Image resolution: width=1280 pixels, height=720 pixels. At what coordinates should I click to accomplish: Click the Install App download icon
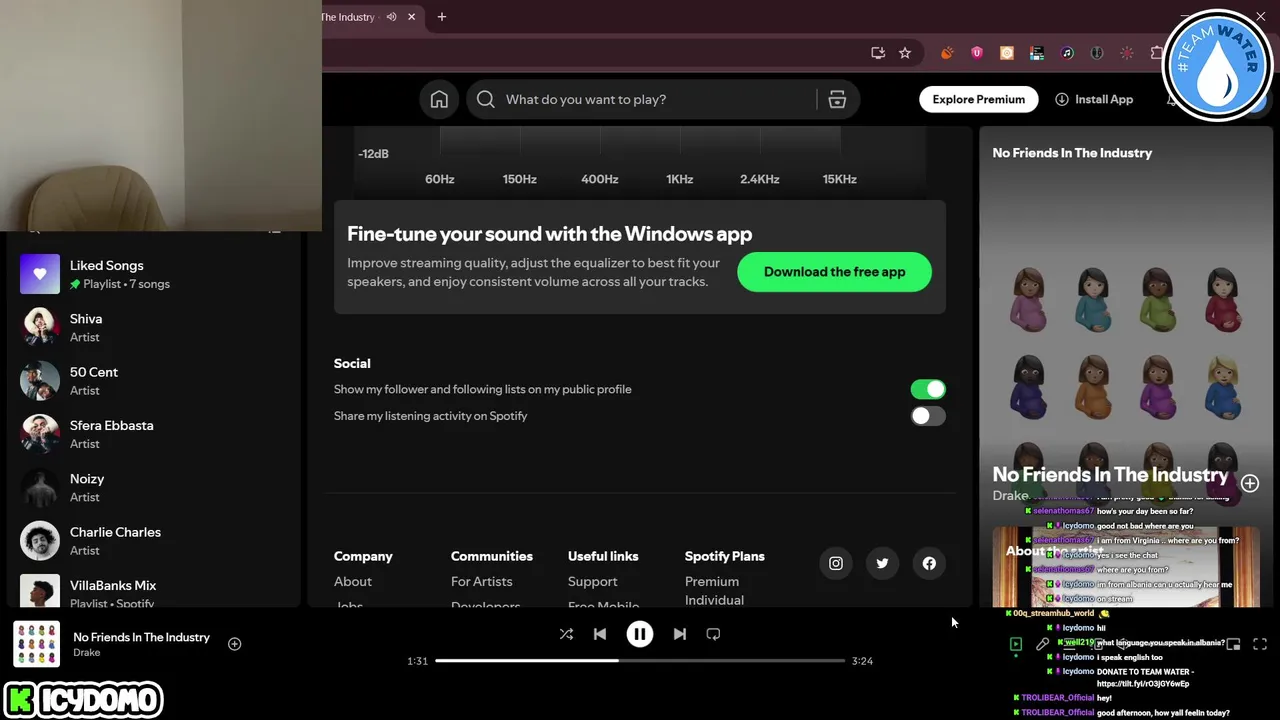tap(1061, 99)
